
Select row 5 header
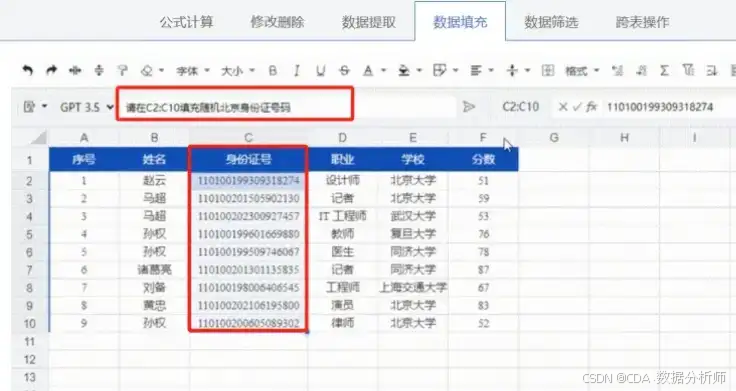[30, 234]
